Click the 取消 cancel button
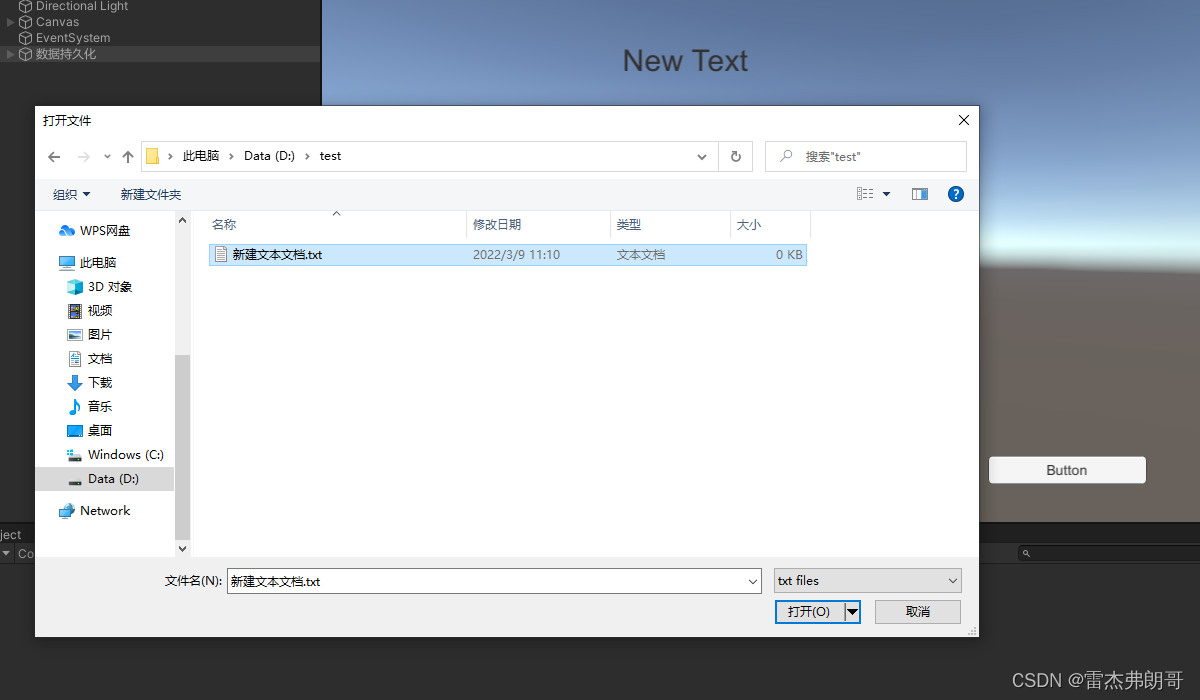The image size is (1200, 700). tap(917, 611)
